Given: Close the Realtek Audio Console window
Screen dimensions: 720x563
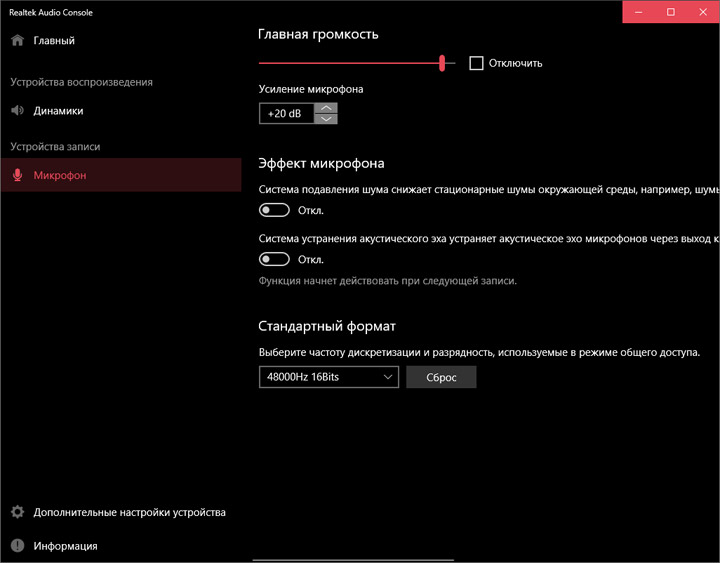Looking at the screenshot, I should [703, 12].
